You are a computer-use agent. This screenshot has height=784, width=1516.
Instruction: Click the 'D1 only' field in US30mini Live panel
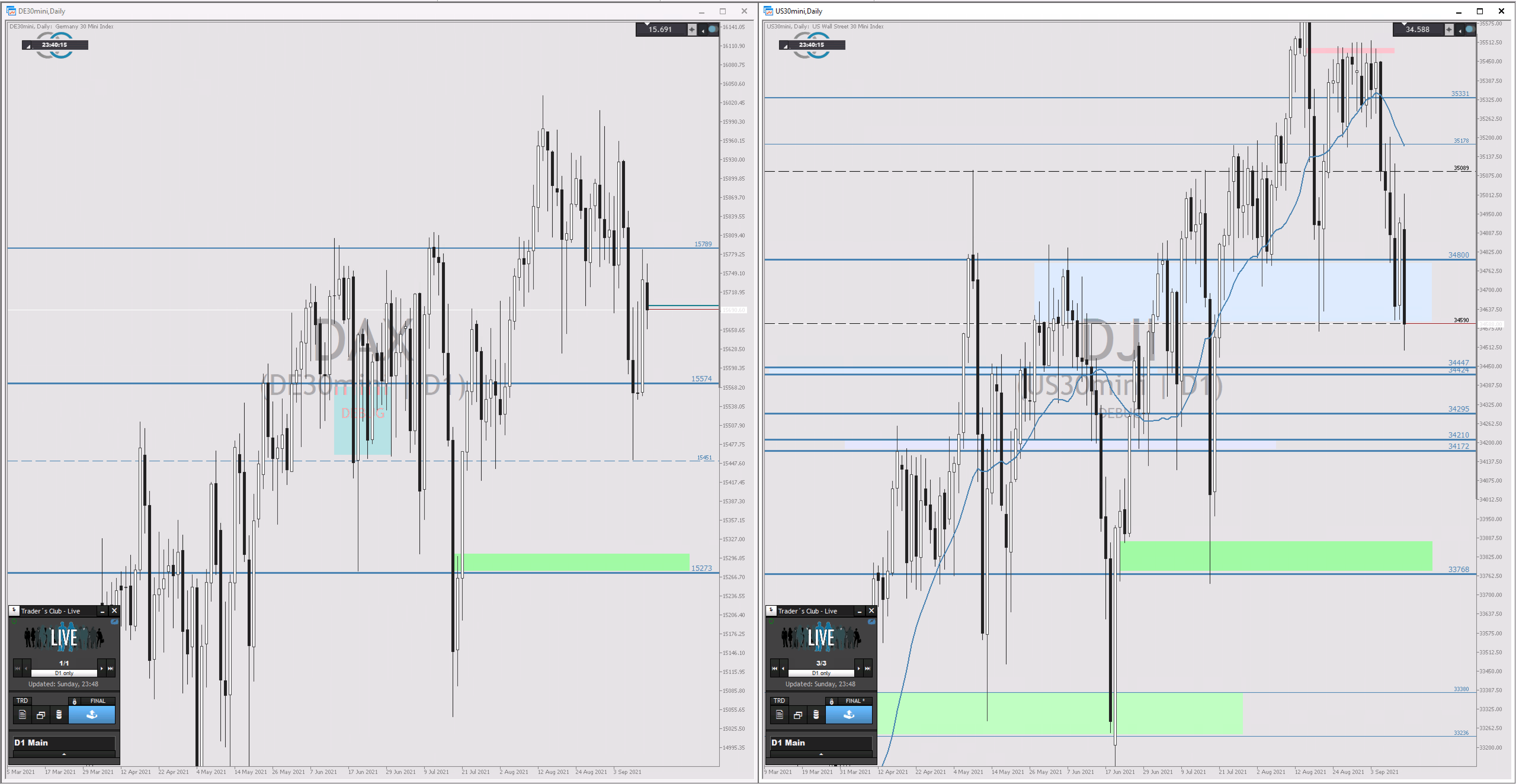tap(821, 673)
